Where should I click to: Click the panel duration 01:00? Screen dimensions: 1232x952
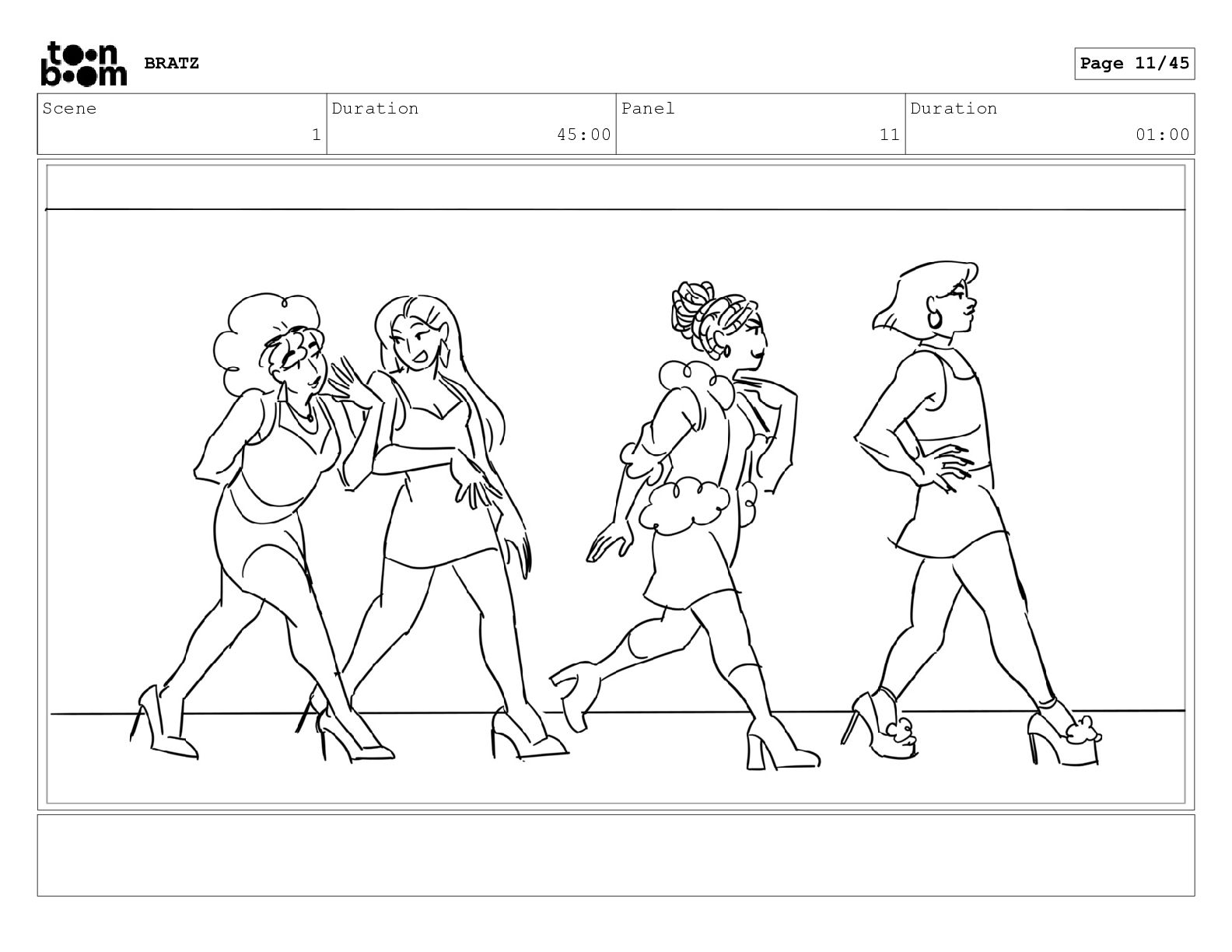pos(1162,135)
